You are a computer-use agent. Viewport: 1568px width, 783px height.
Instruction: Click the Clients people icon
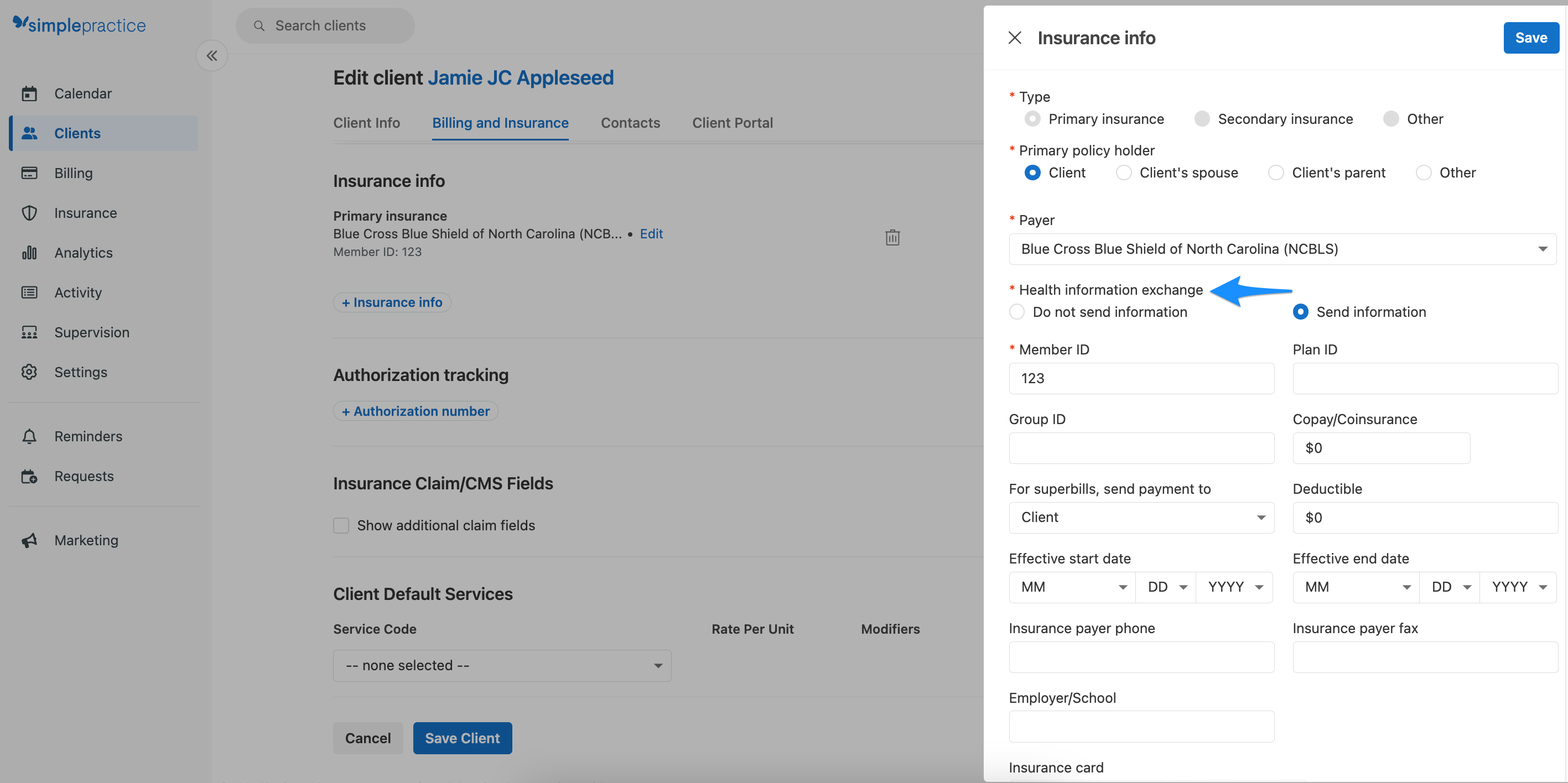coord(29,133)
